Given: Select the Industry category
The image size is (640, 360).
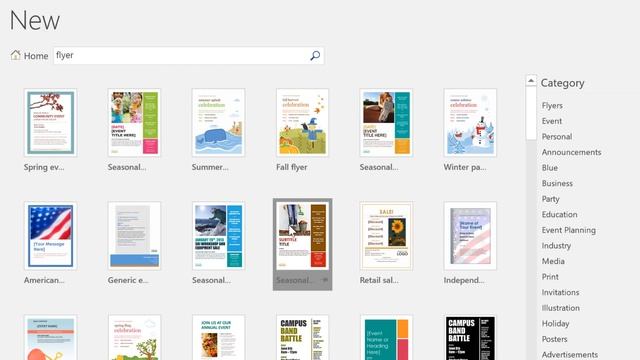Looking at the screenshot, I should click(556, 246).
